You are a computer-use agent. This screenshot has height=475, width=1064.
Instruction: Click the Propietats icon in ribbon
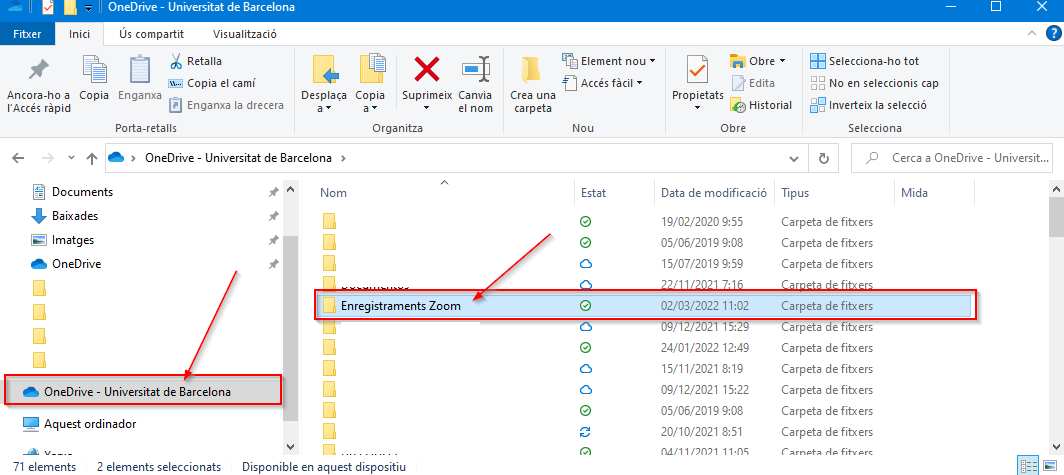tap(697, 71)
